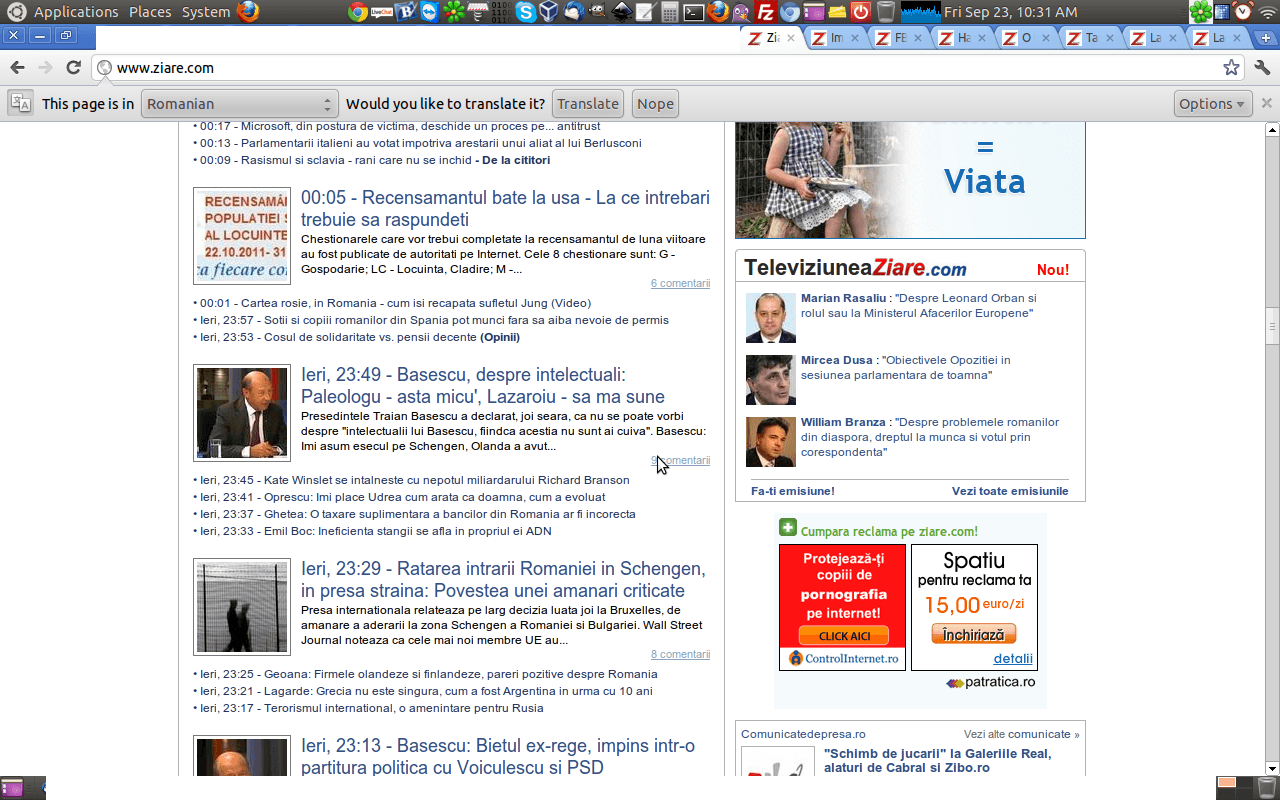Open a new tab with plus button
Screen dimensions: 1280x800
(x=1265, y=38)
